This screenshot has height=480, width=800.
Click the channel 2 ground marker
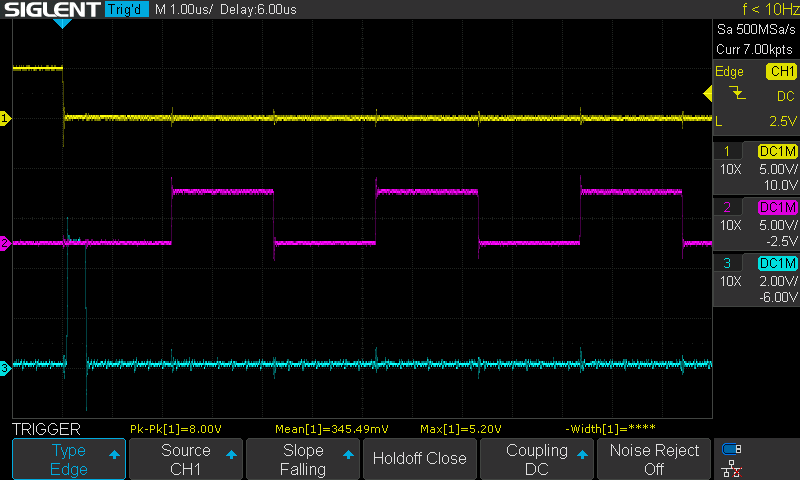coord(5,243)
